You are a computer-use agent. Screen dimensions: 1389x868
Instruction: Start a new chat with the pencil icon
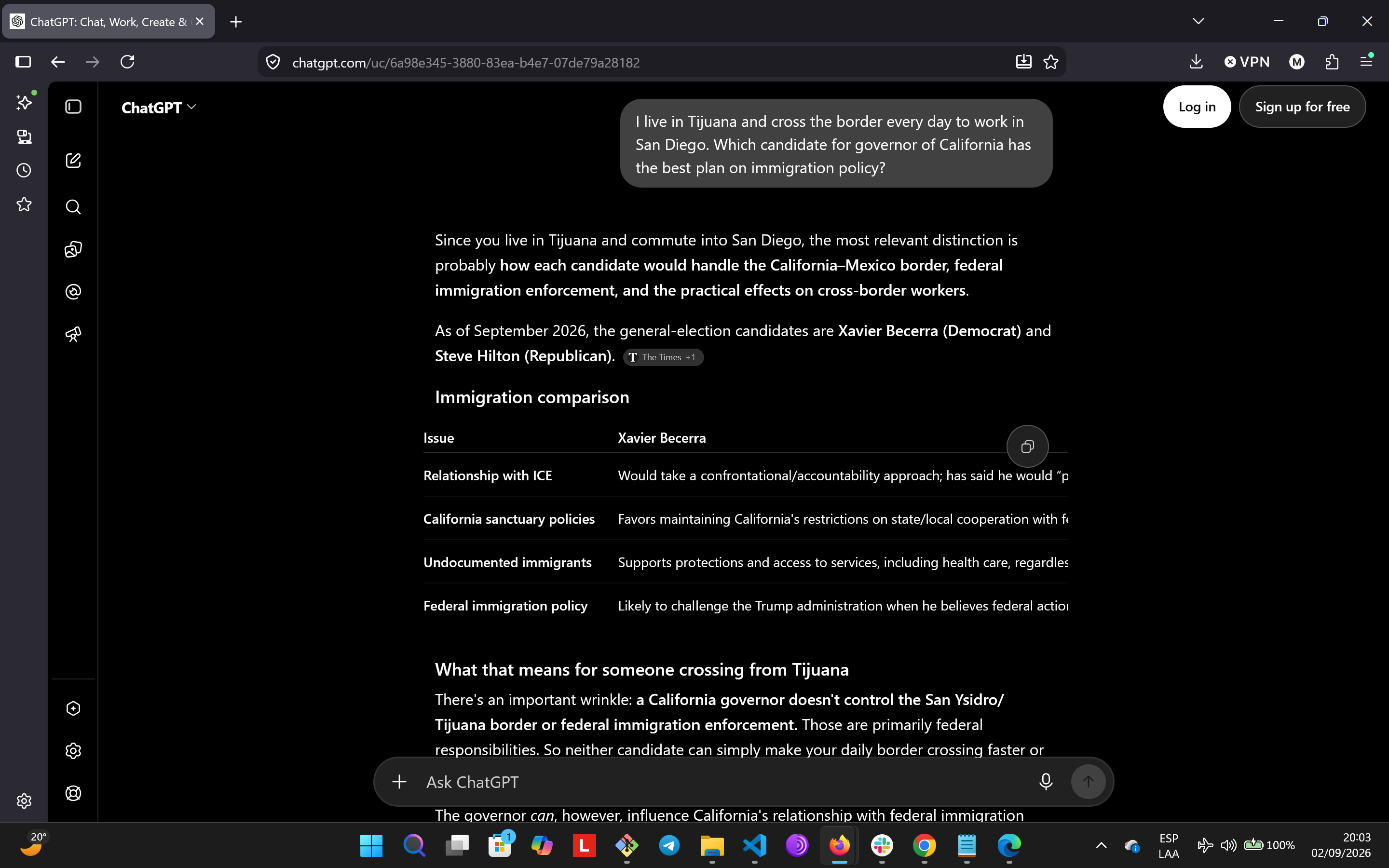[73, 160]
